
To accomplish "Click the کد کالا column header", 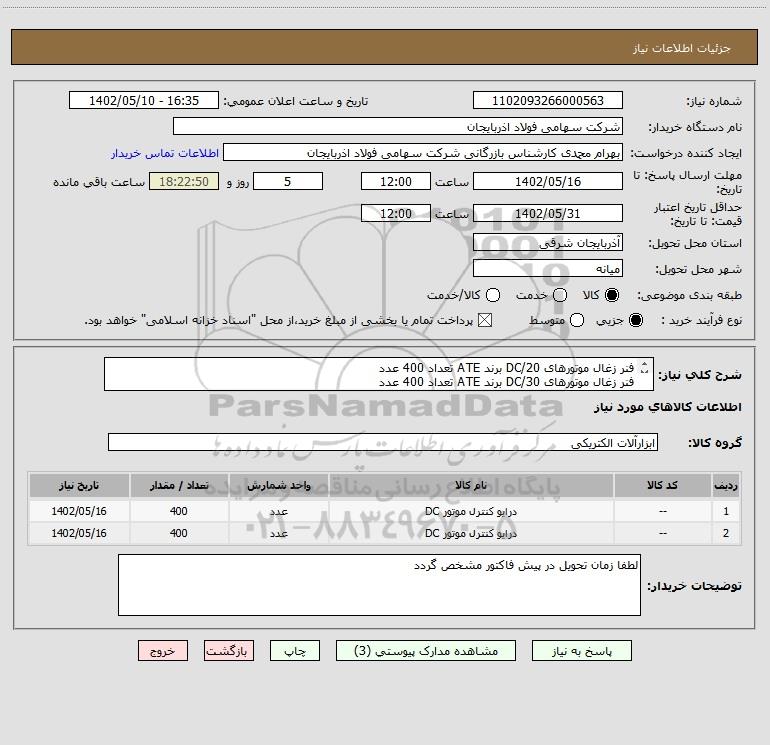I will coord(662,485).
